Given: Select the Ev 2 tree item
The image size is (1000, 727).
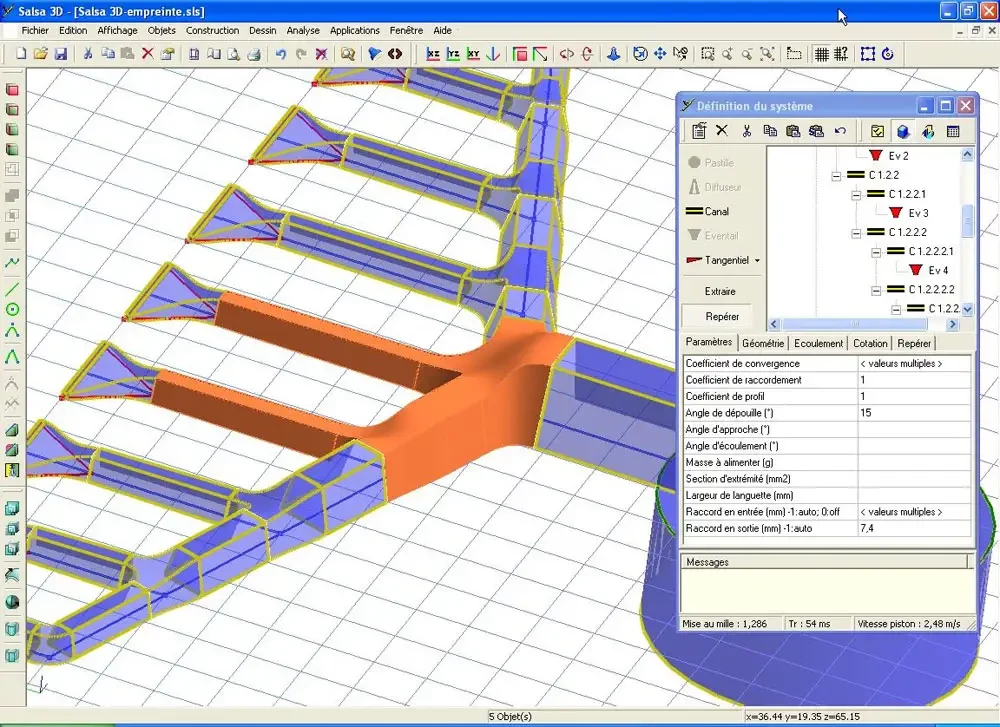Looking at the screenshot, I should pos(898,156).
